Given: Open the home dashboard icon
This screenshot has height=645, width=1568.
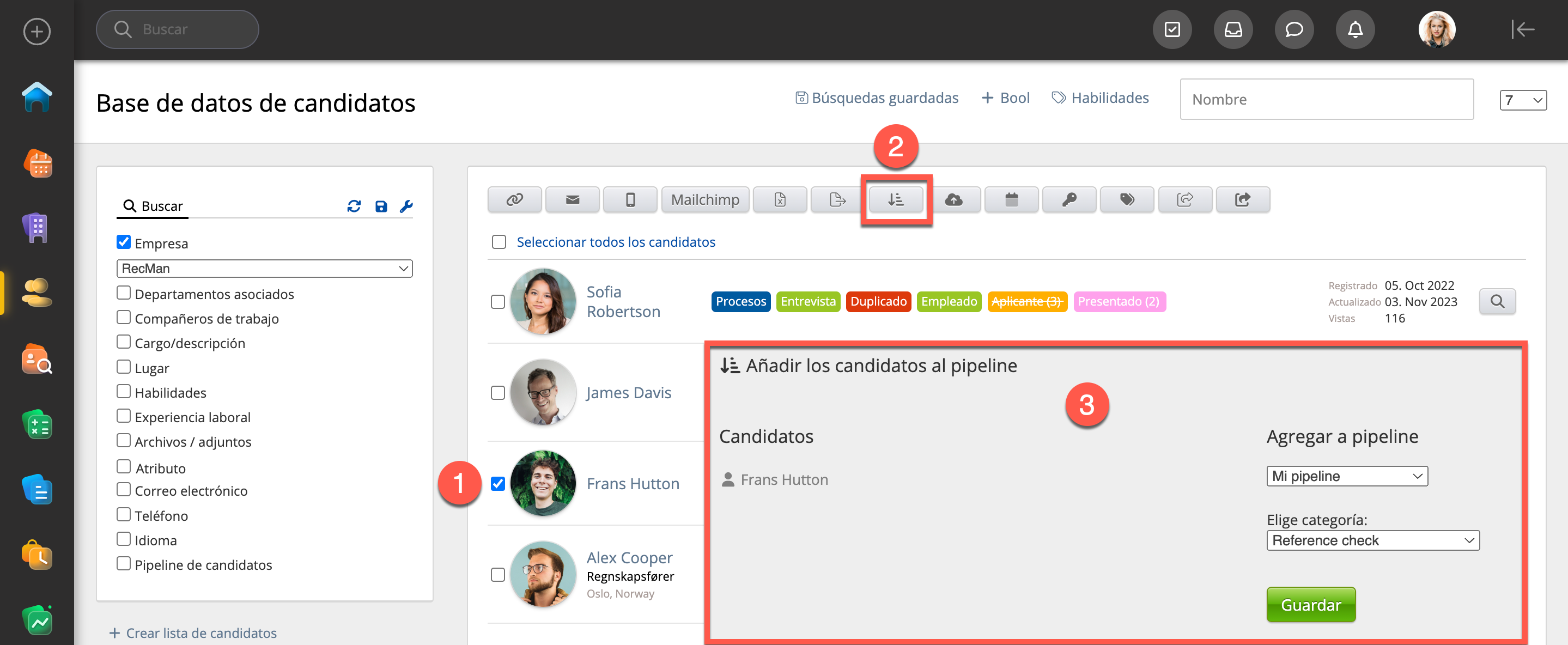Looking at the screenshot, I should click(37, 97).
